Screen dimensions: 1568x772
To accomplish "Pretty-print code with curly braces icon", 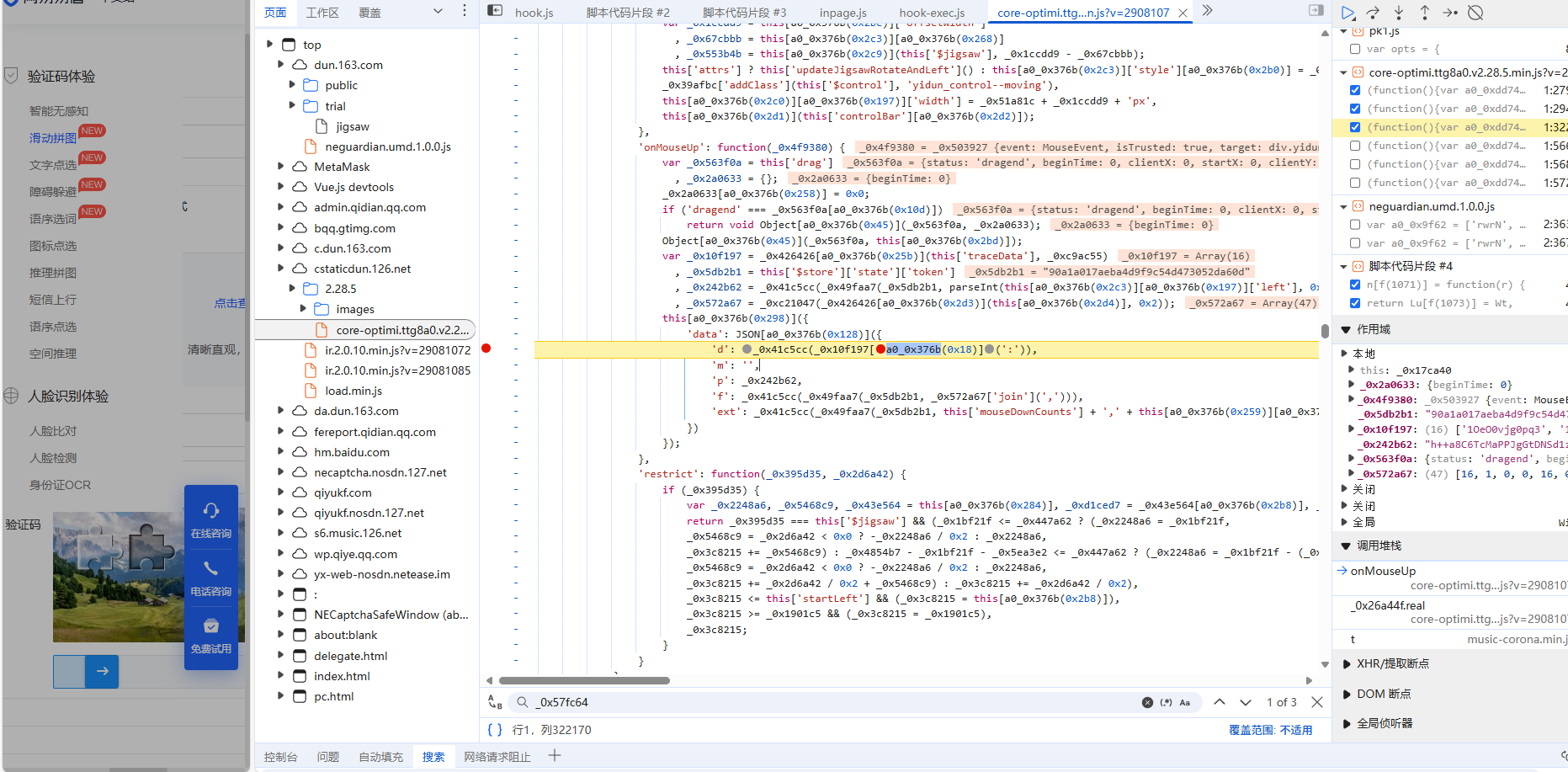I will [x=495, y=730].
